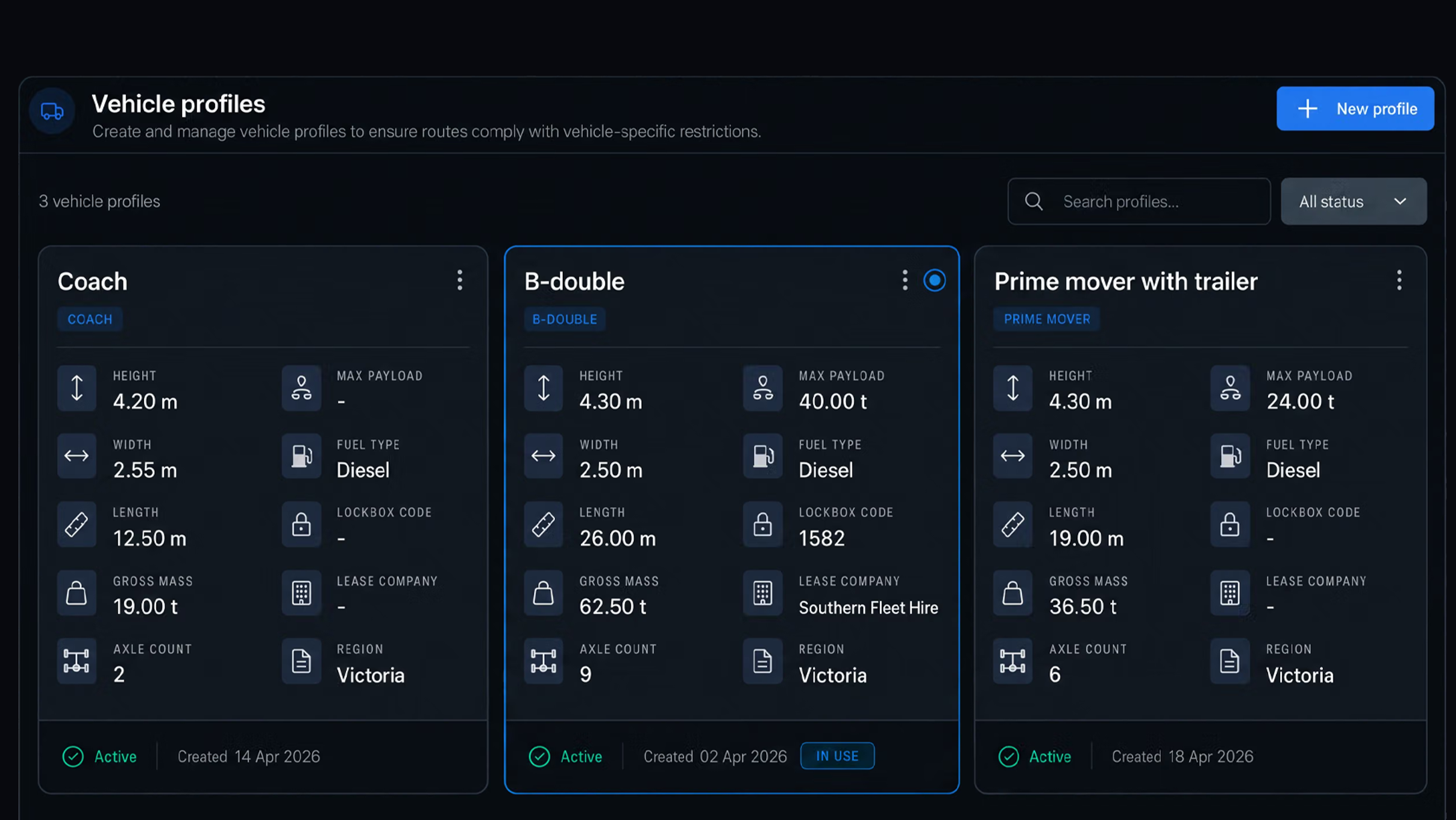The width and height of the screenshot is (1456, 820).
Task: Click the Prime mover length ruler icon
Action: click(1013, 525)
